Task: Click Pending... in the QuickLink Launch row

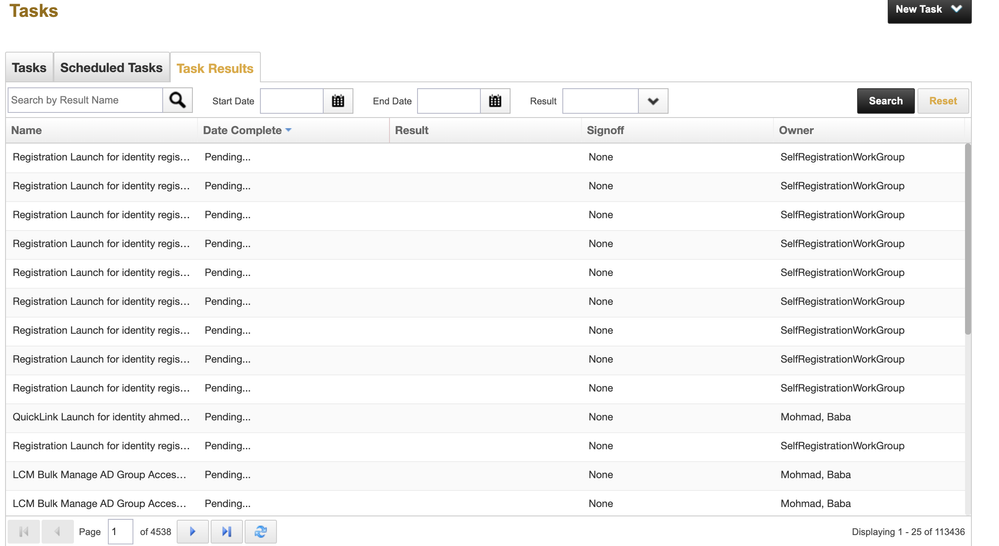Action: coord(227,417)
